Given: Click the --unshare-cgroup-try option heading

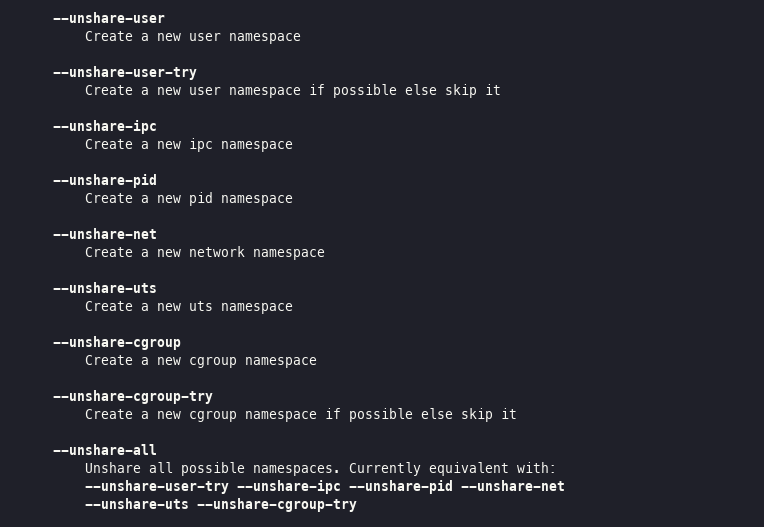Looking at the screenshot, I should (x=133, y=397).
